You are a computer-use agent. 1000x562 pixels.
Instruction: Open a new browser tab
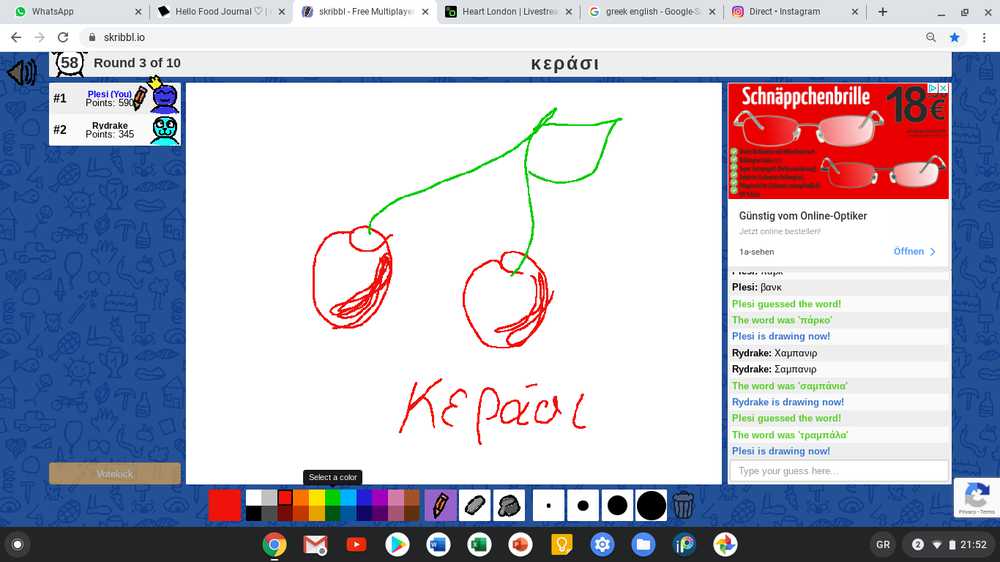pyautogui.click(x=882, y=12)
